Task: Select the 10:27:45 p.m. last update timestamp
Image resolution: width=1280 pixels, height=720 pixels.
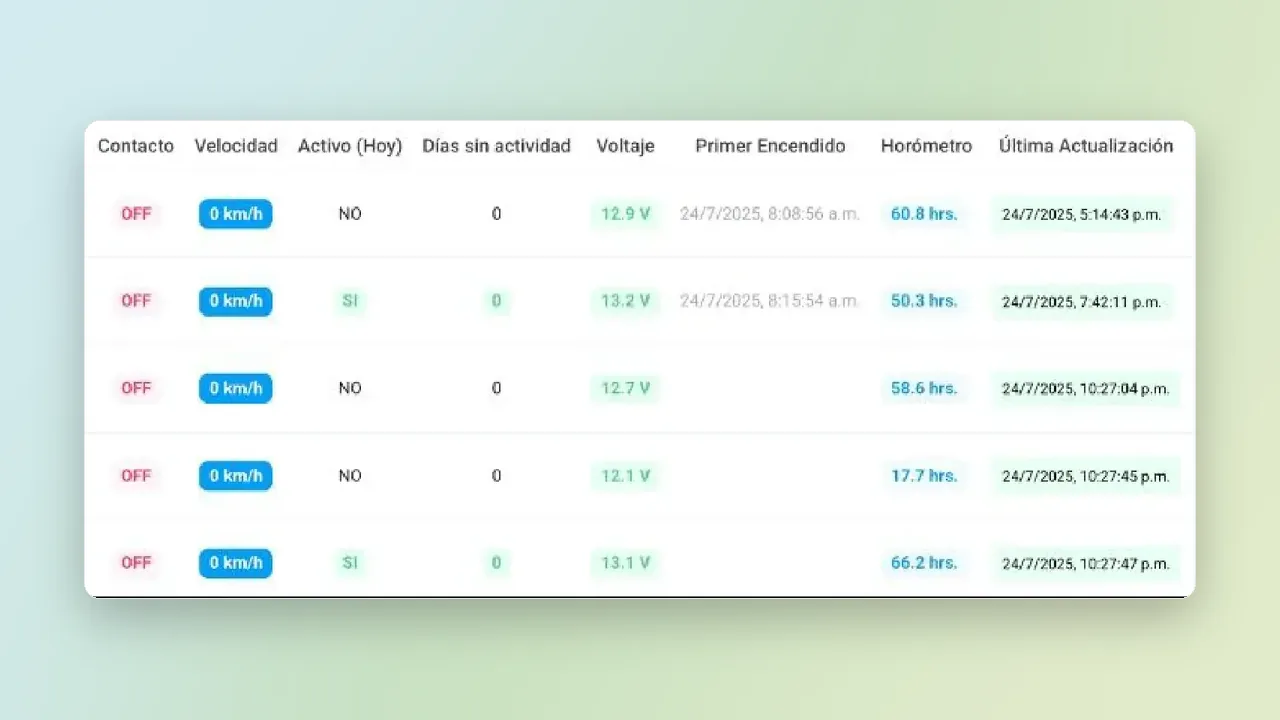Action: (1086, 477)
